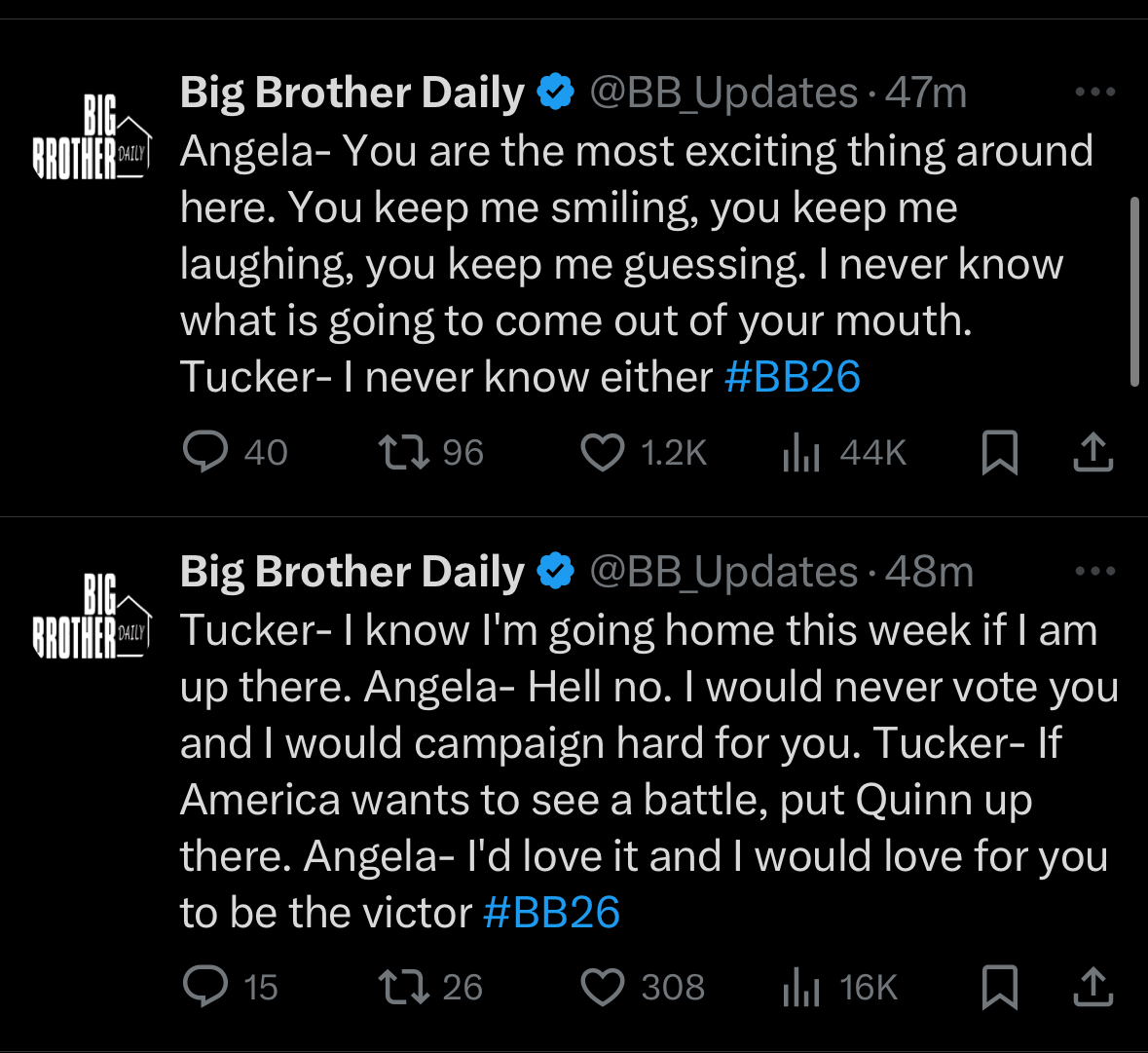This screenshot has width=1148, height=1053.
Task: Like the tweet with 1.2K likes
Action: pos(602,452)
